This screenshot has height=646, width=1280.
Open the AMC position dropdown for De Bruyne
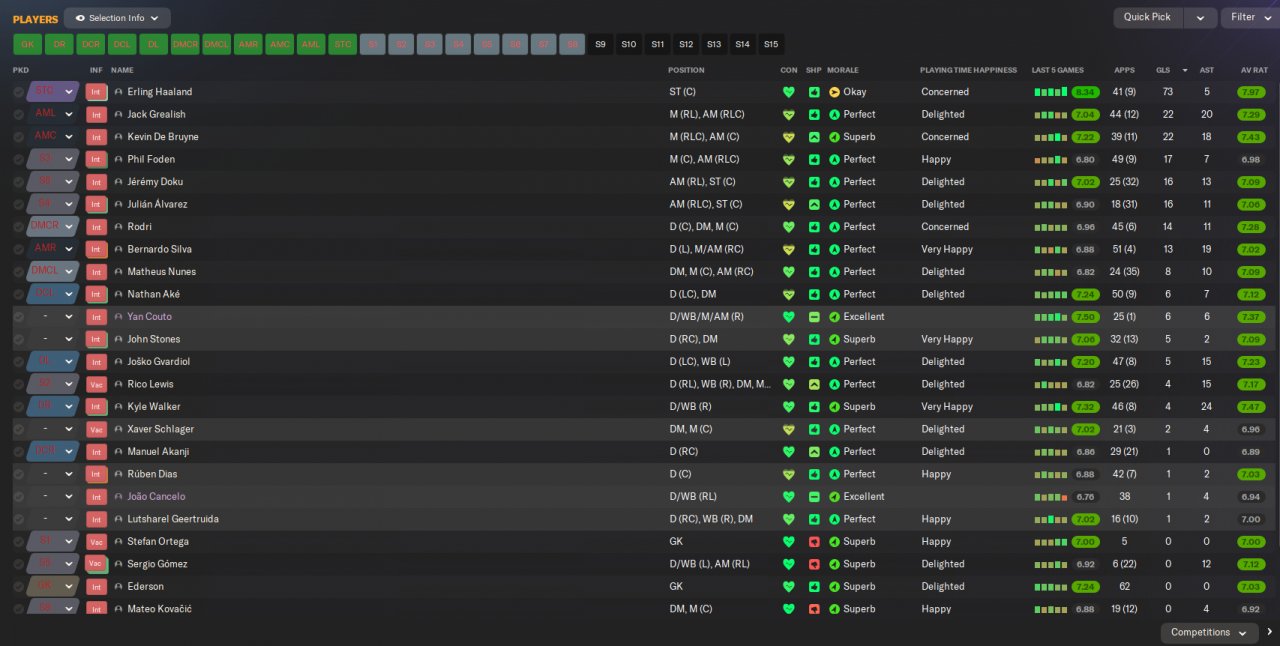coord(69,137)
